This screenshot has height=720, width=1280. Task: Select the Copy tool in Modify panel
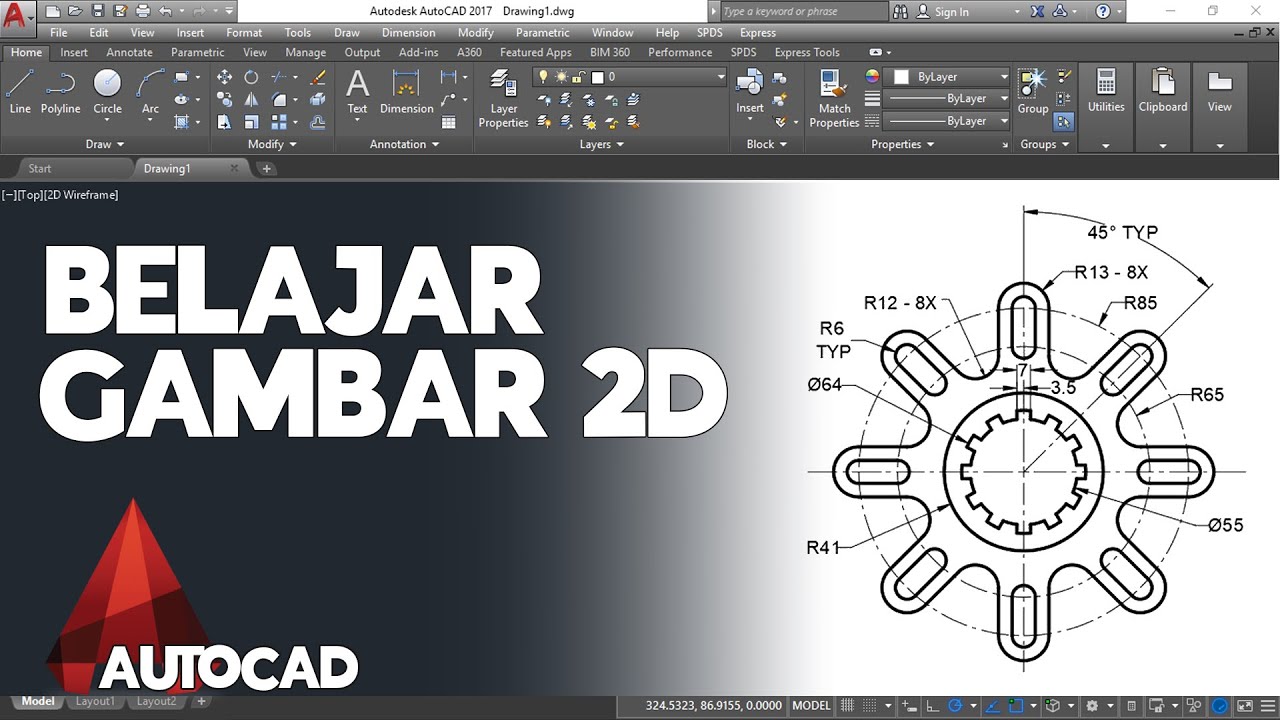(224, 99)
